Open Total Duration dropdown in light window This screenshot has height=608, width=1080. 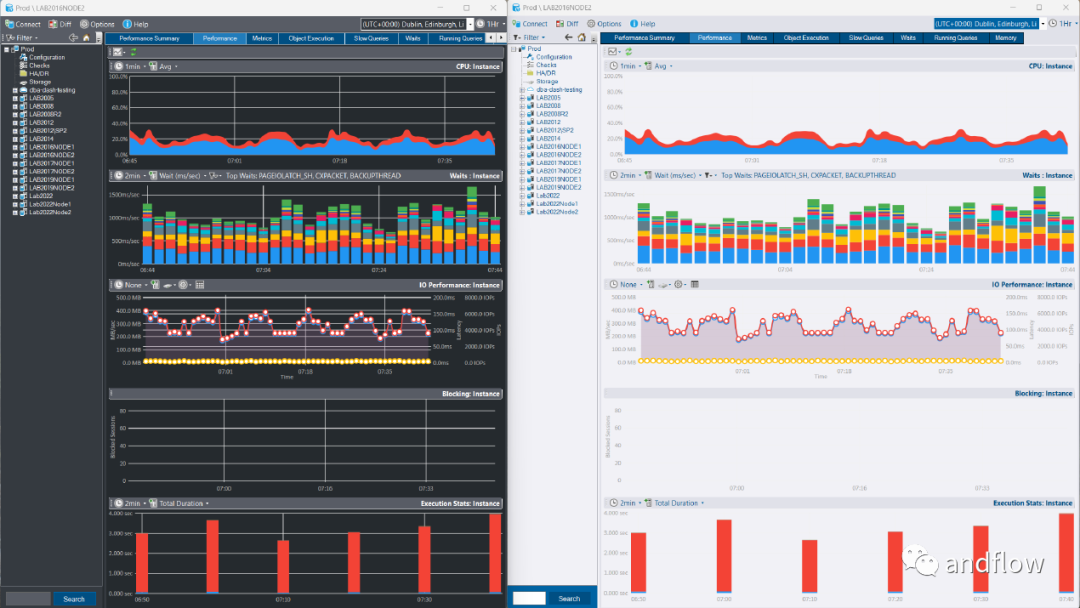[674, 503]
